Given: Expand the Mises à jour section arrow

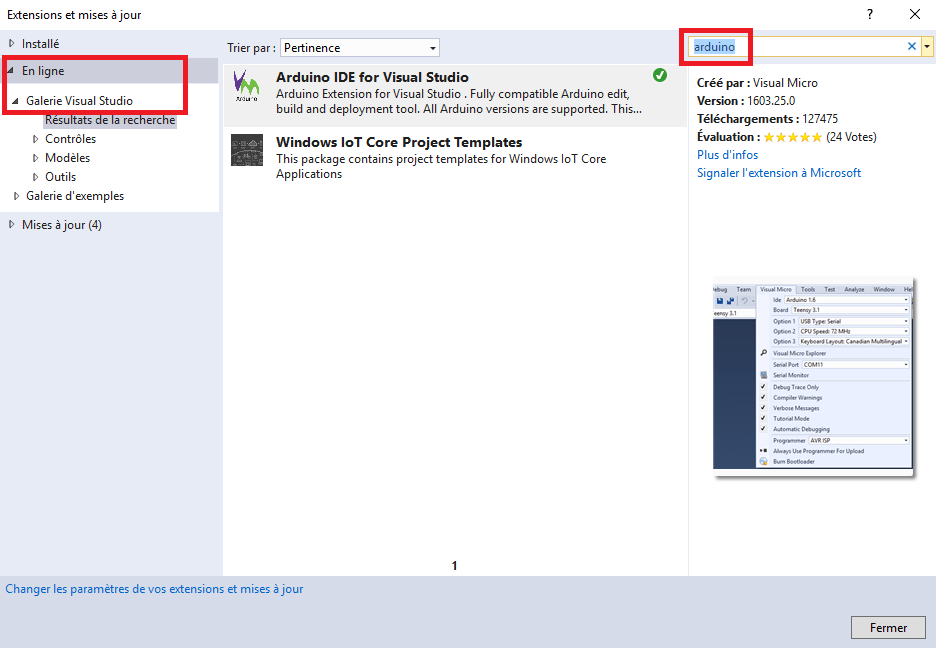Looking at the screenshot, I should pyautogui.click(x=11, y=225).
